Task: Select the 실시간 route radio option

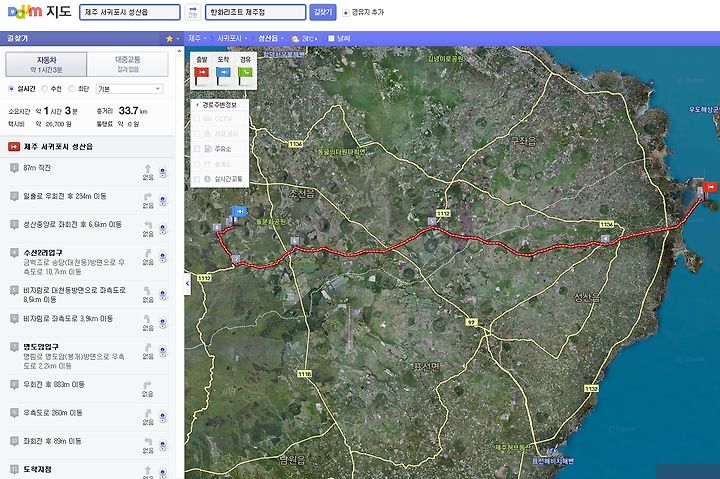Action: tap(11, 89)
